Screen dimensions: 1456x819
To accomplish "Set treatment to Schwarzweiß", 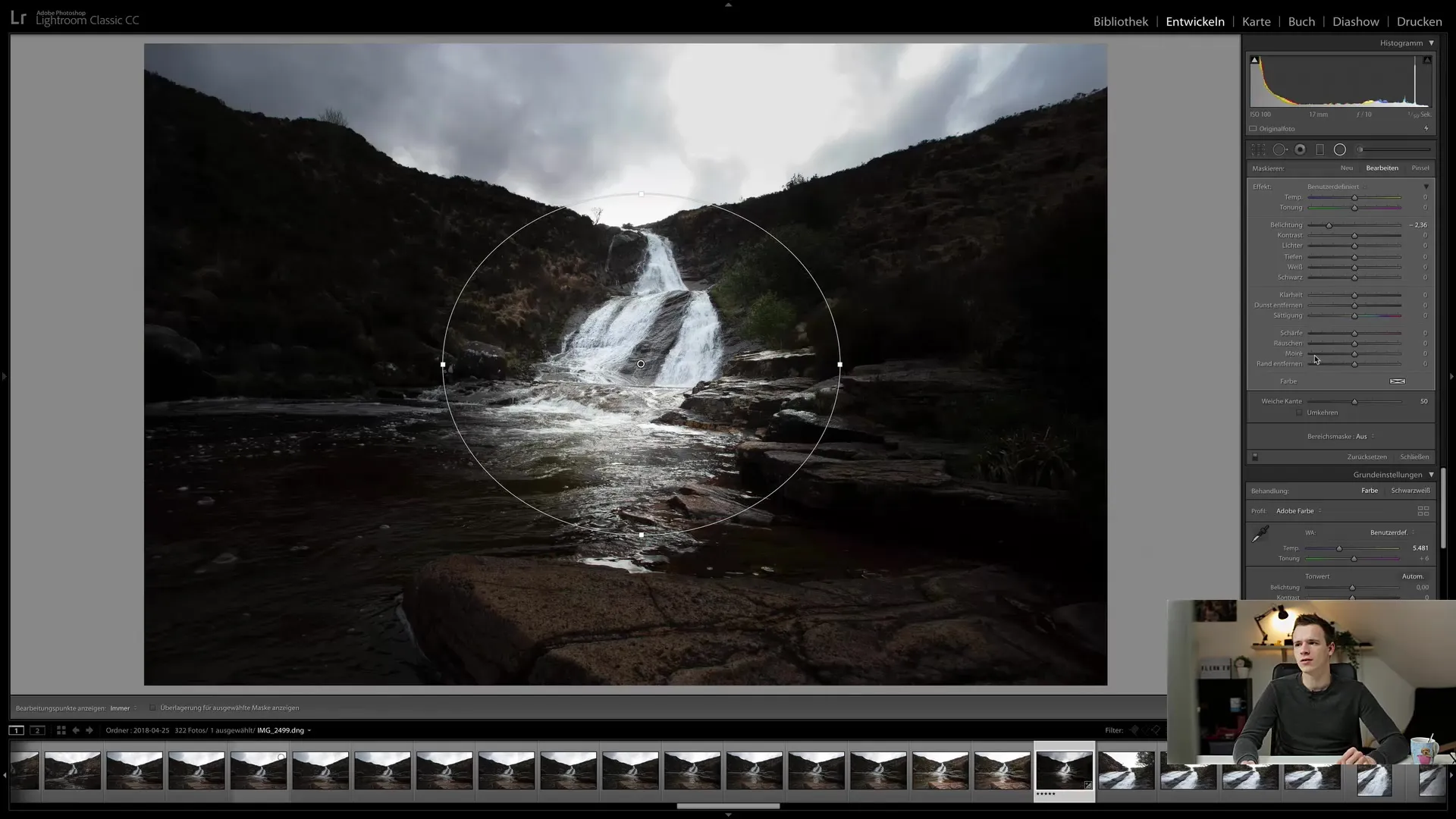I will click(x=1410, y=491).
